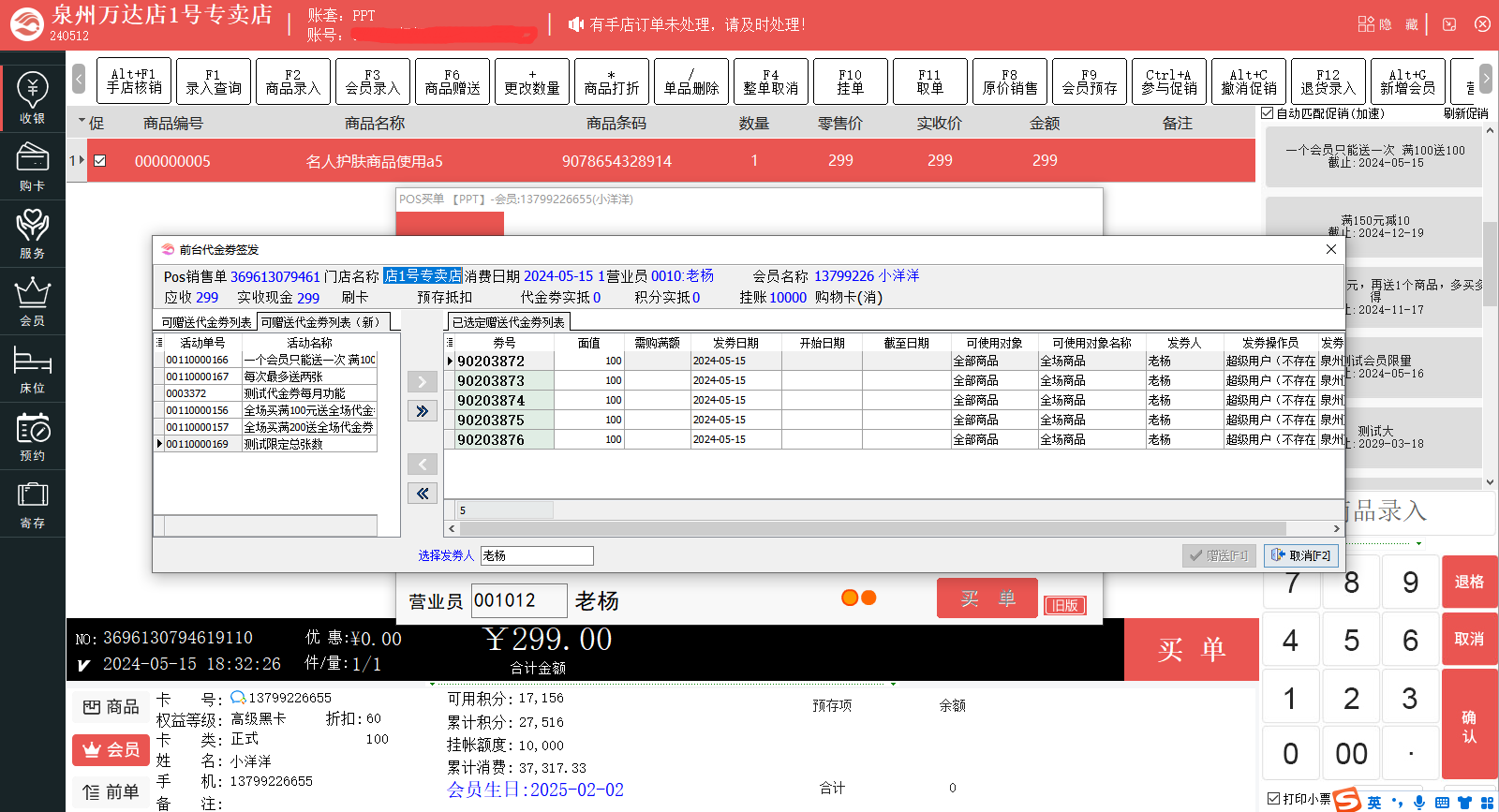Open the 会员 crown sidebar icon
1499x812 pixels.
click(x=32, y=302)
